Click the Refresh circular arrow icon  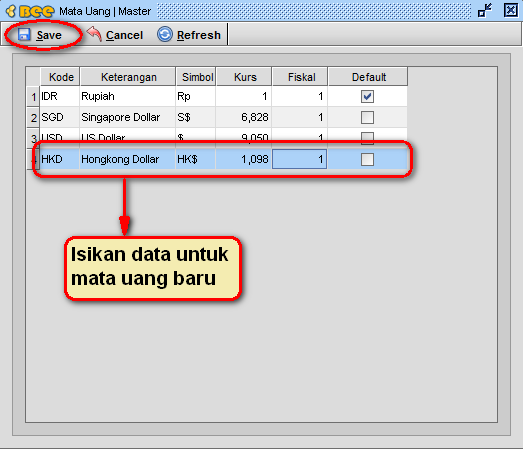tap(165, 34)
